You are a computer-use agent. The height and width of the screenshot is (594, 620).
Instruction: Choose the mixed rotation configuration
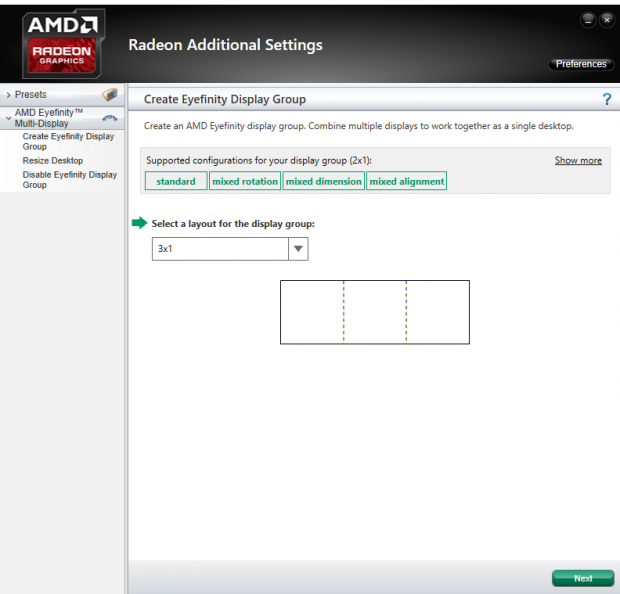click(x=245, y=181)
